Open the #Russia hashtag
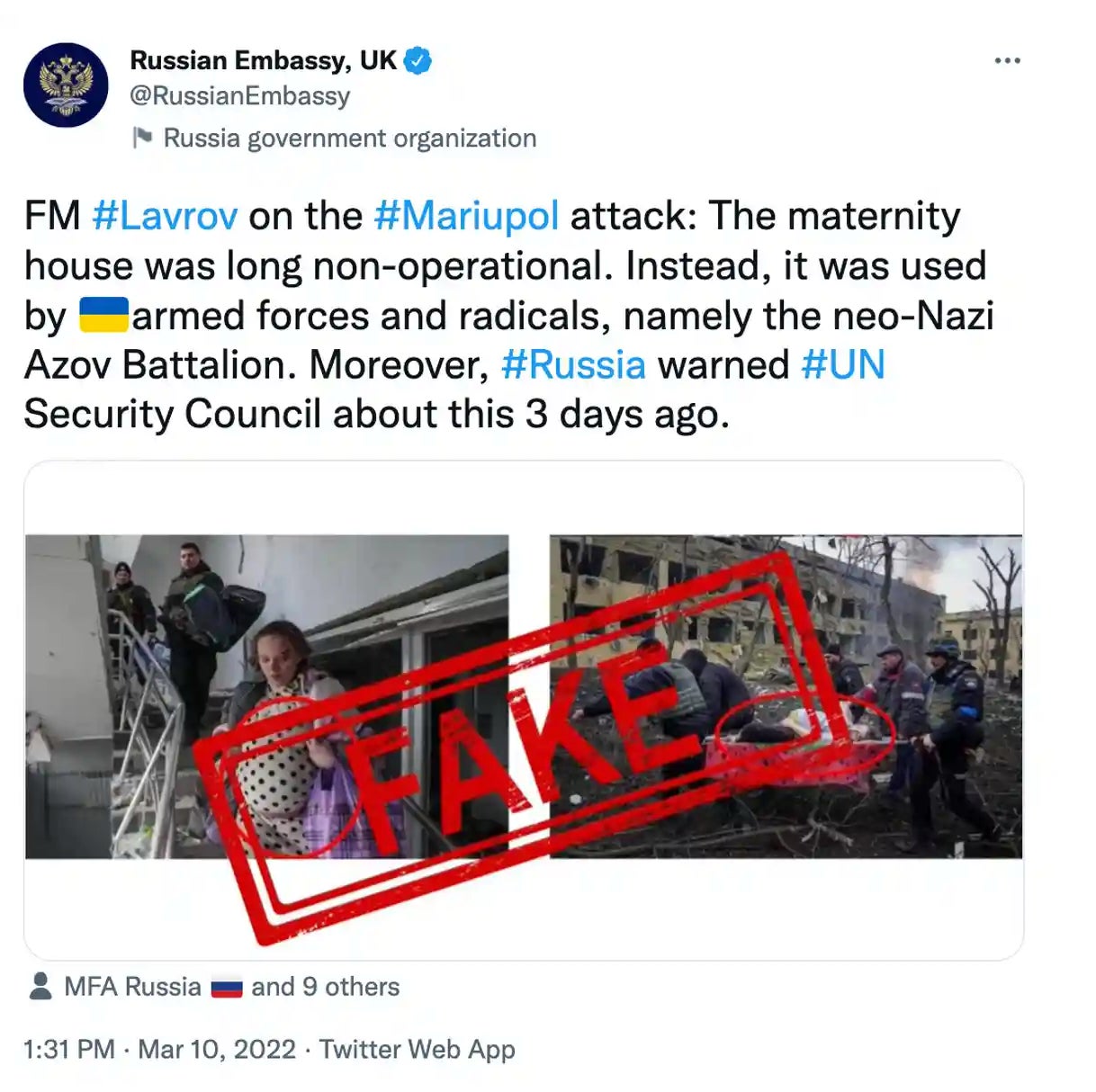 click(x=573, y=365)
